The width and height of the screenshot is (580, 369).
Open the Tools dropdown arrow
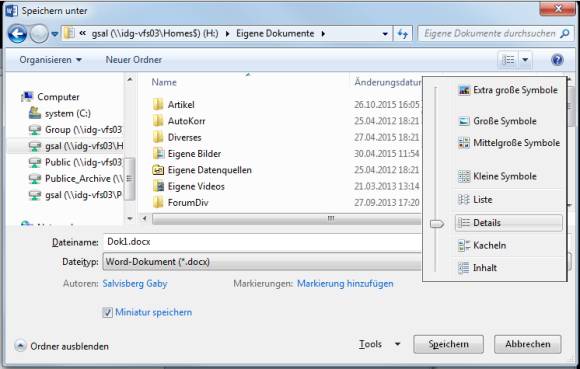[x=397, y=344]
